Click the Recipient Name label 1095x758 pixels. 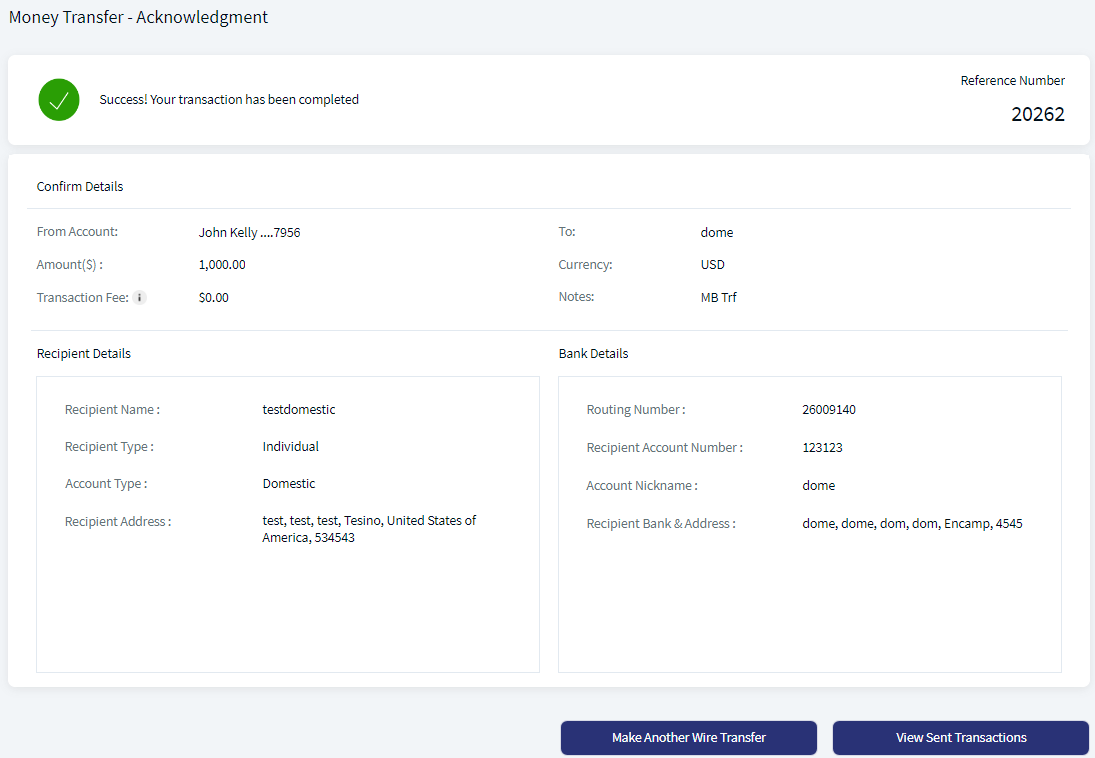pyautogui.click(x=112, y=410)
